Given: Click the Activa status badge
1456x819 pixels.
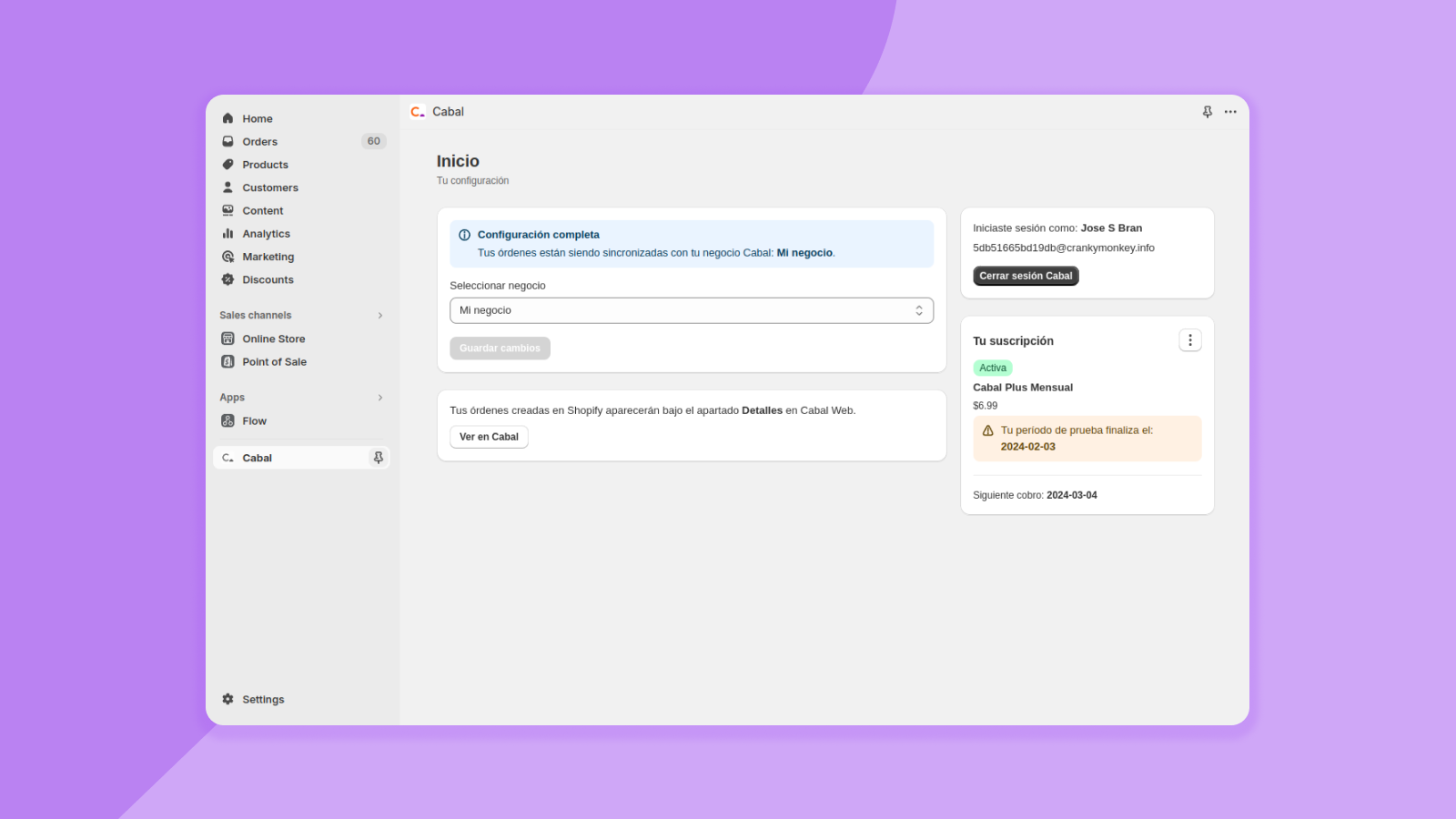Looking at the screenshot, I should click(993, 368).
